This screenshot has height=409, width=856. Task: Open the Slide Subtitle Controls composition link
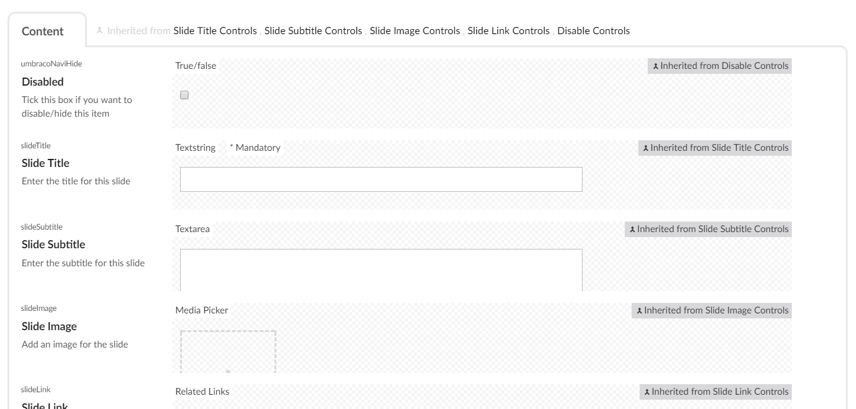[x=313, y=31]
